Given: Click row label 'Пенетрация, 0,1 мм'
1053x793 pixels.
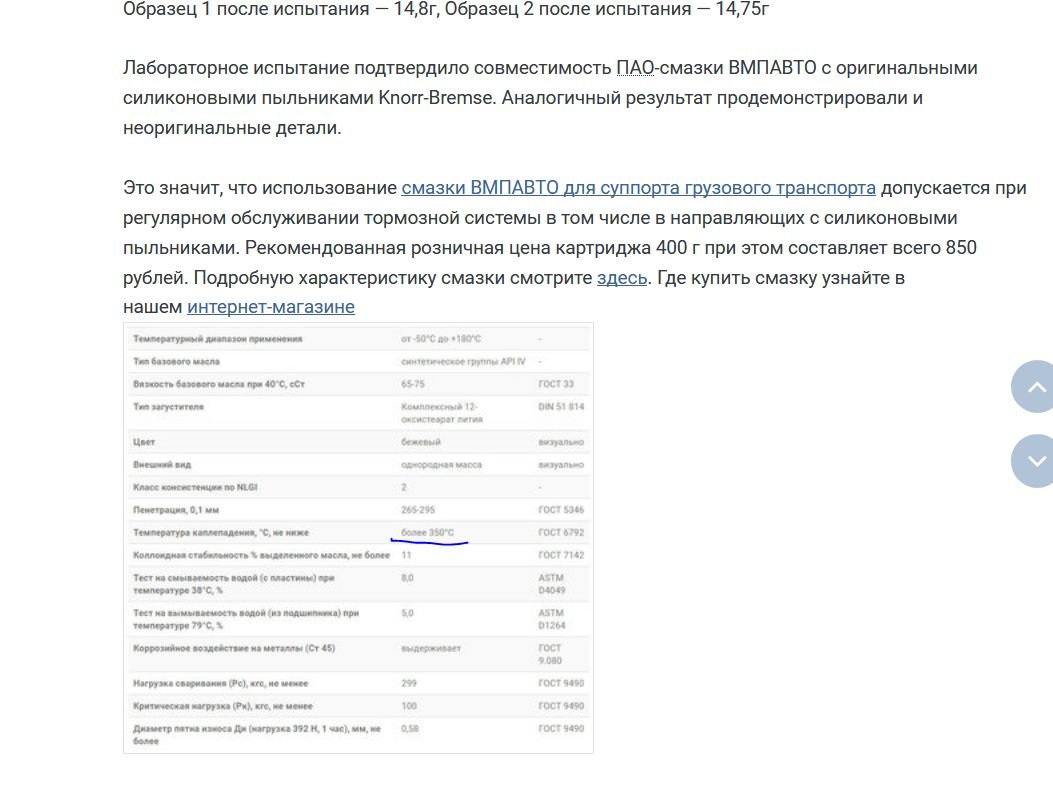Looking at the screenshot, I should tap(176, 510).
